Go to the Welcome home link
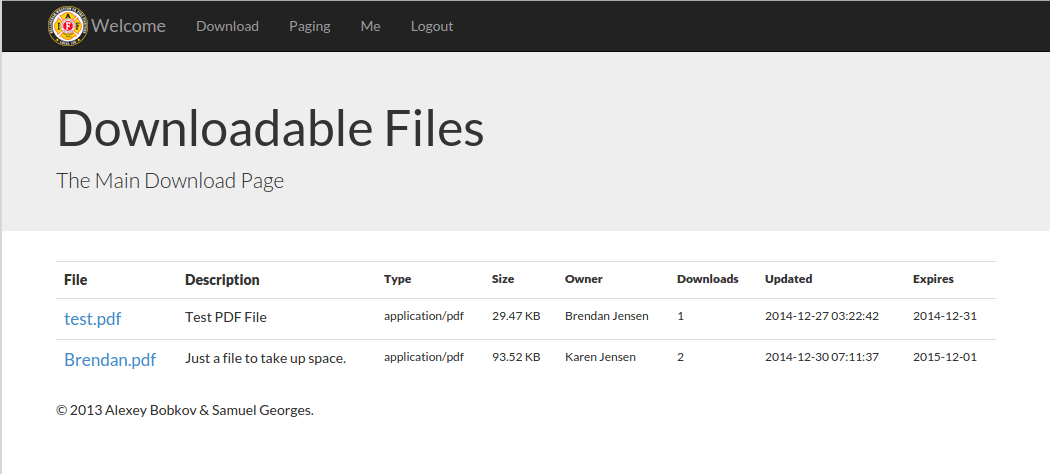This screenshot has height=474, width=1050. 129,26
